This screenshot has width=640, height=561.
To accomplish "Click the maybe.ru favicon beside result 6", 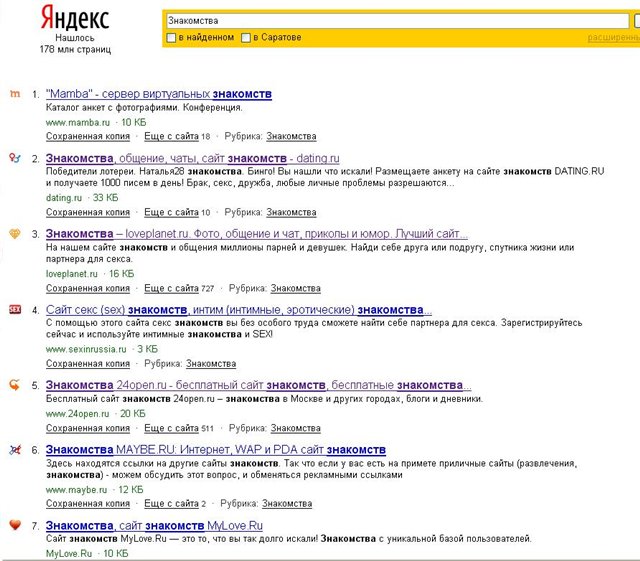I will click(15, 450).
